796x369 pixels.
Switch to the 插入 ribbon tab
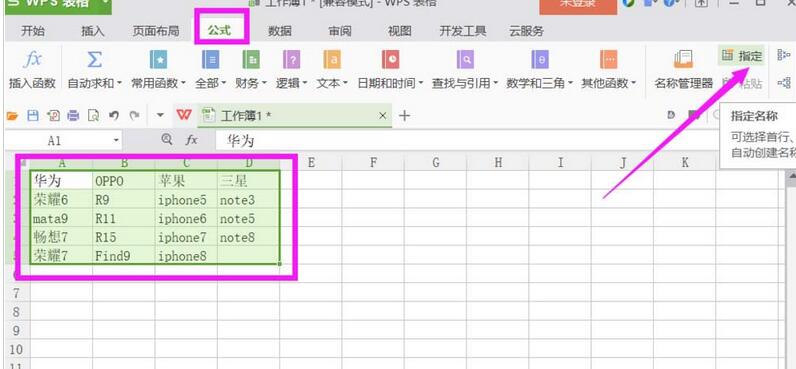(x=92, y=31)
